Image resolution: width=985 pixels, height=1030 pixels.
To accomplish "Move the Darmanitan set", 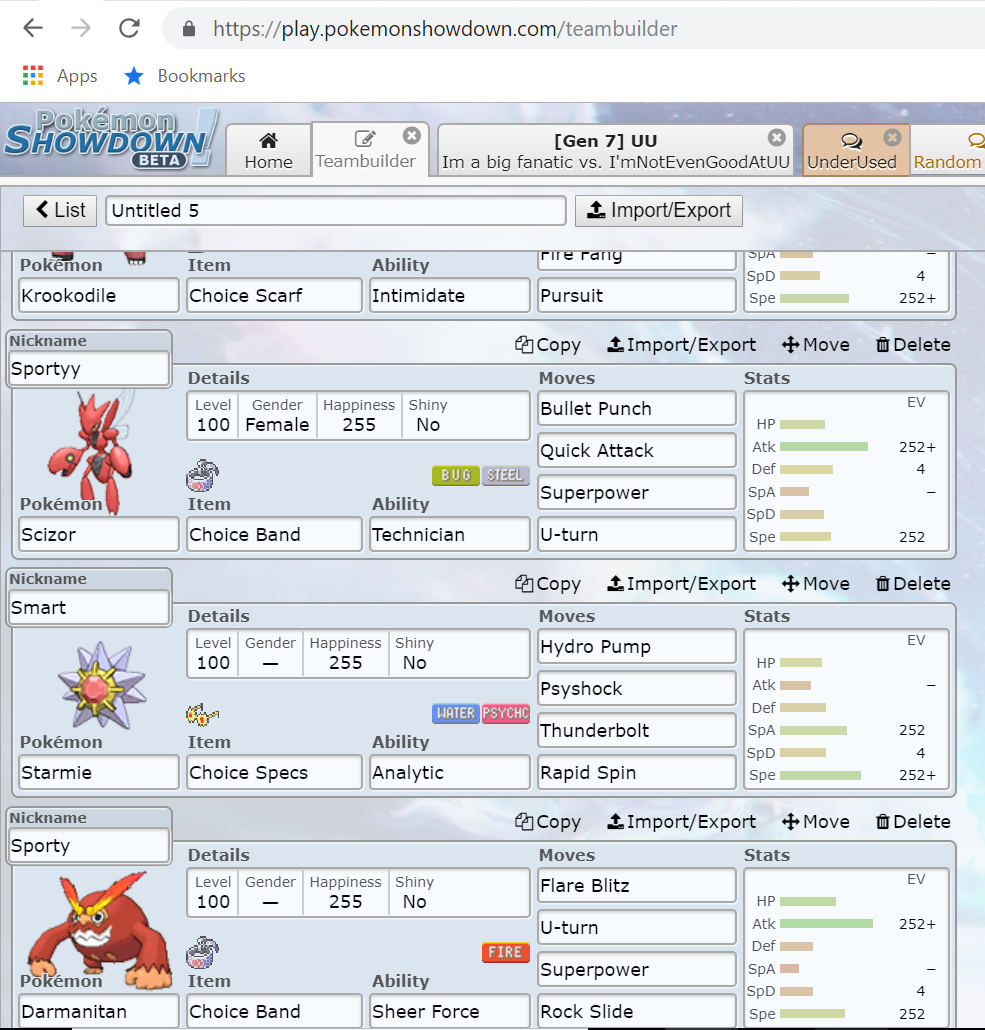I will pyautogui.click(x=815, y=822).
